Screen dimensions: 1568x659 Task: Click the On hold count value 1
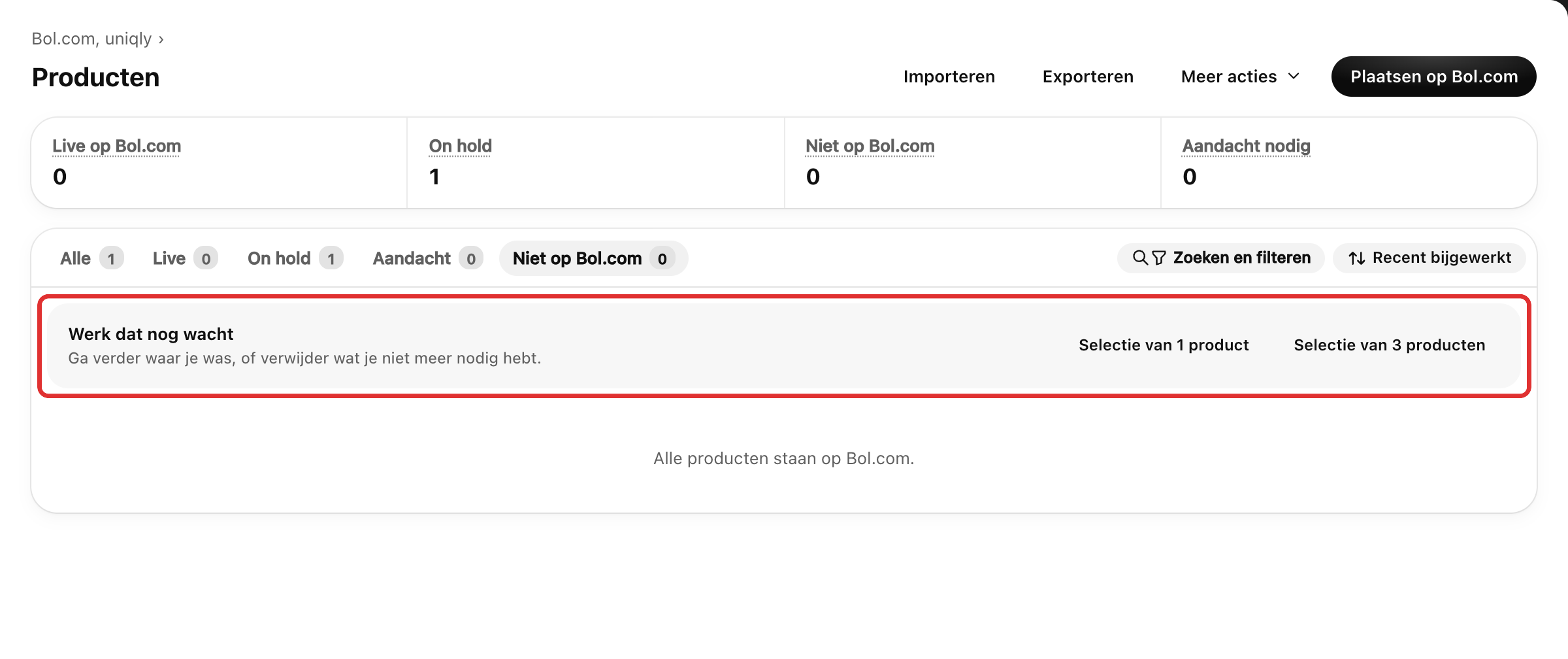(x=434, y=177)
